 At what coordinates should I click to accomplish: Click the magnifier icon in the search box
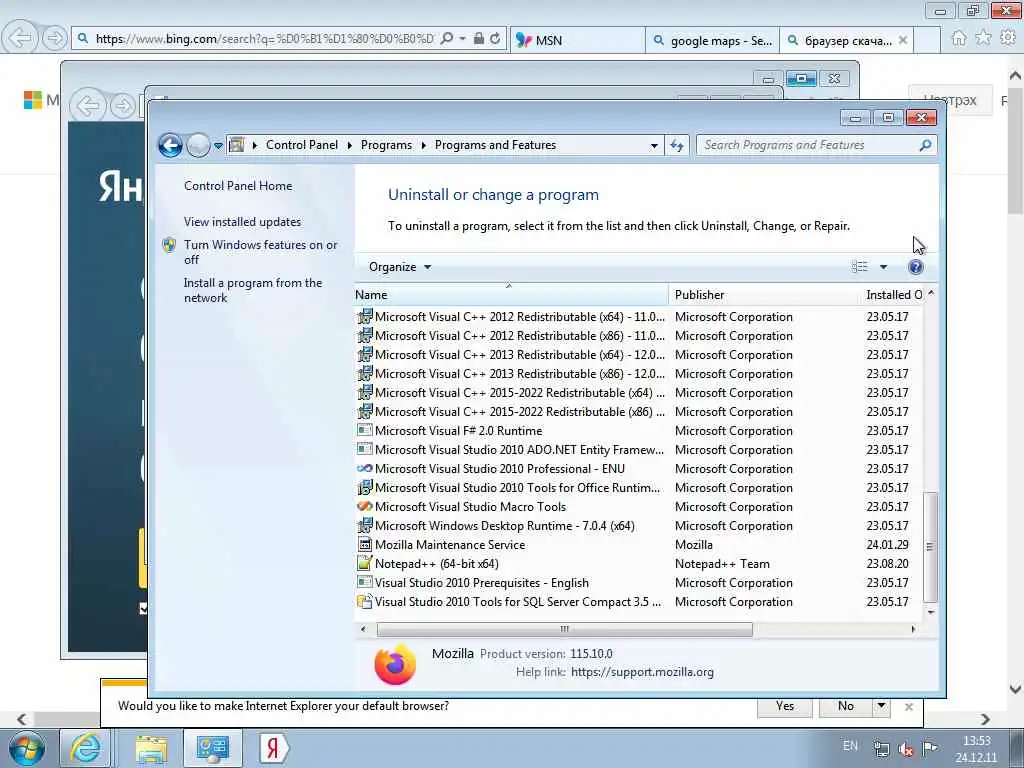click(925, 145)
